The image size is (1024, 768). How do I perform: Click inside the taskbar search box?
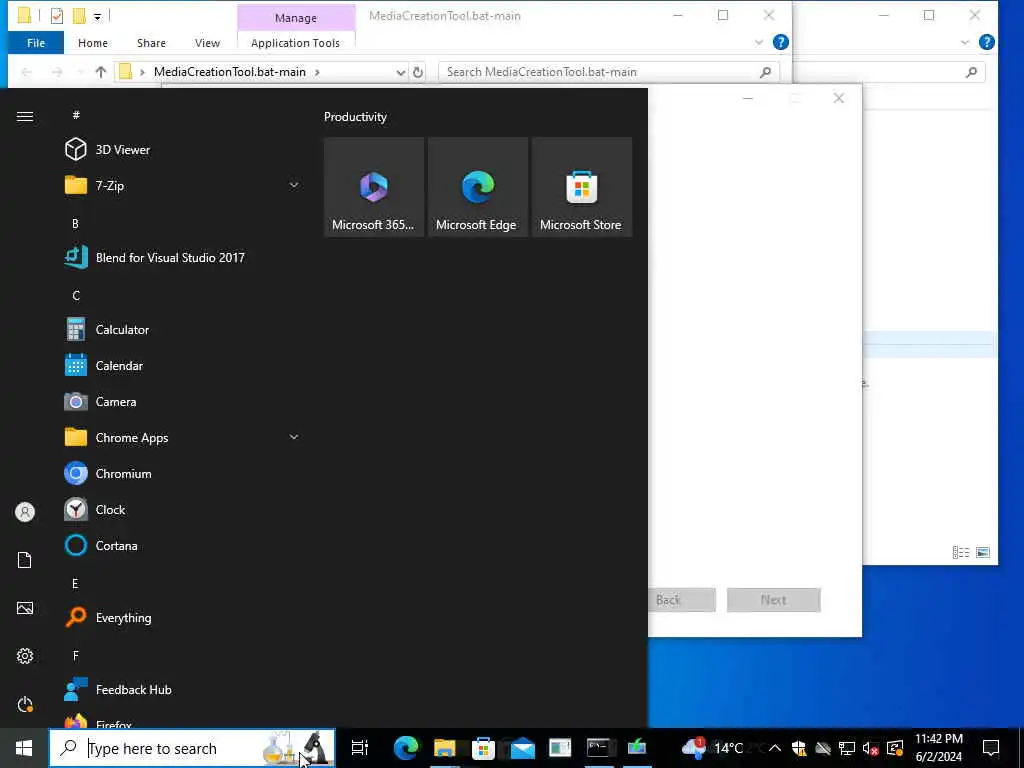pyautogui.click(x=192, y=748)
